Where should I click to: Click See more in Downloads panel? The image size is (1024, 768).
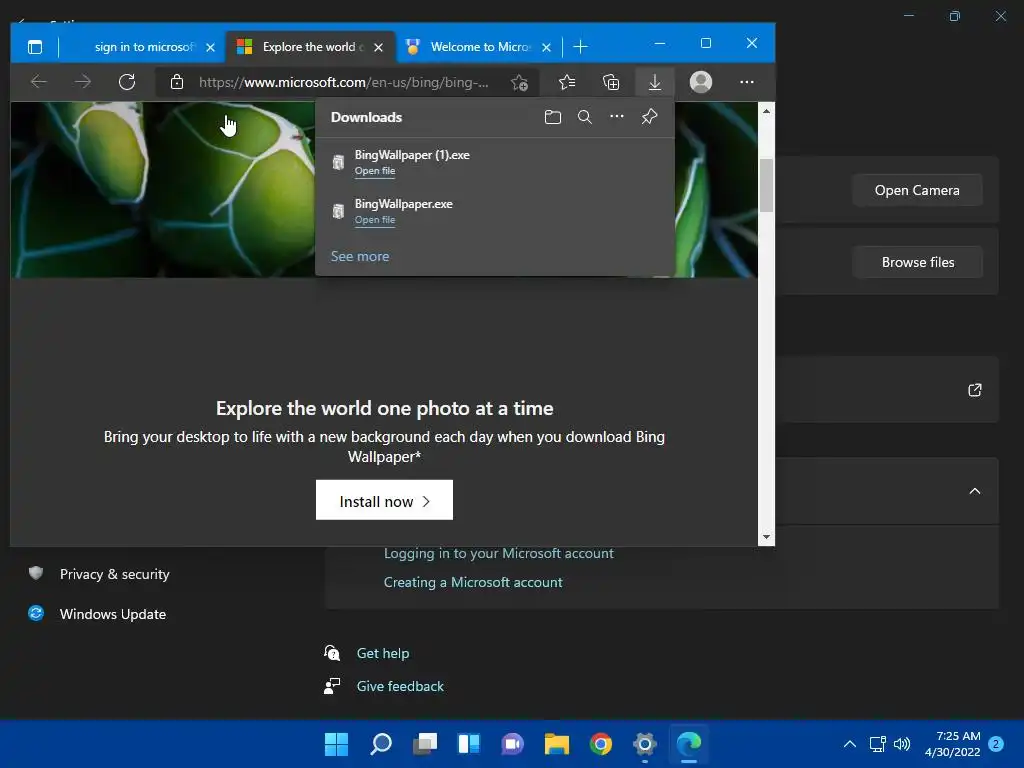pos(360,257)
